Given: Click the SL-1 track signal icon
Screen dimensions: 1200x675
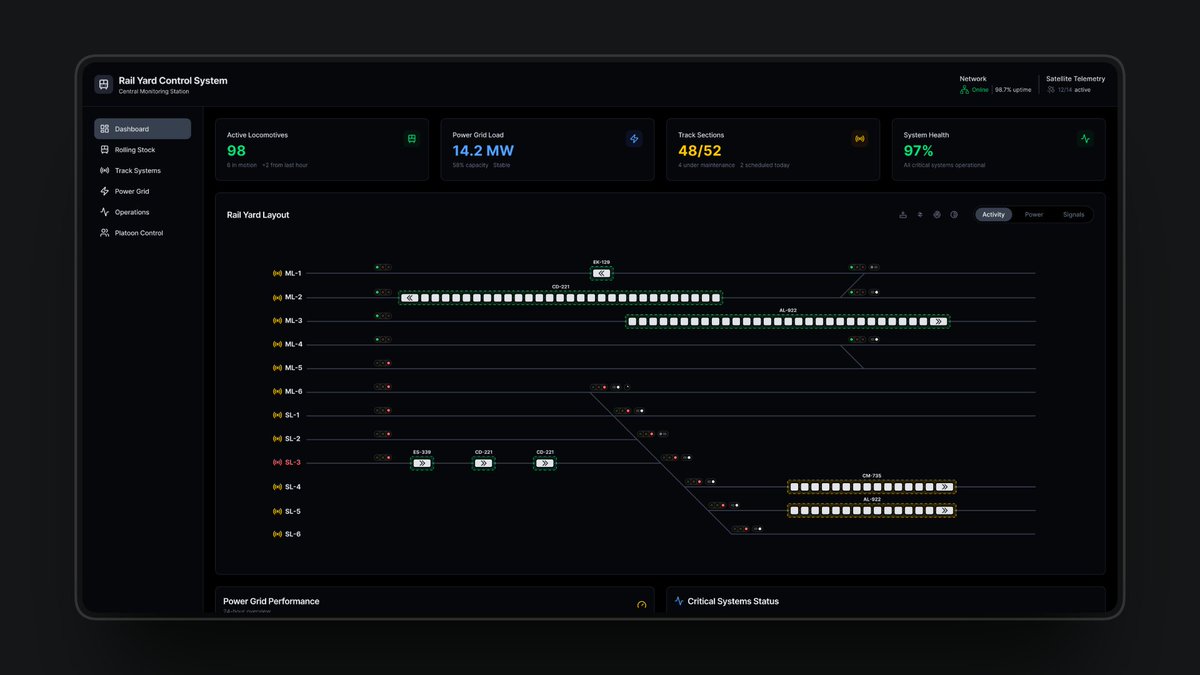Looking at the screenshot, I should point(278,415).
